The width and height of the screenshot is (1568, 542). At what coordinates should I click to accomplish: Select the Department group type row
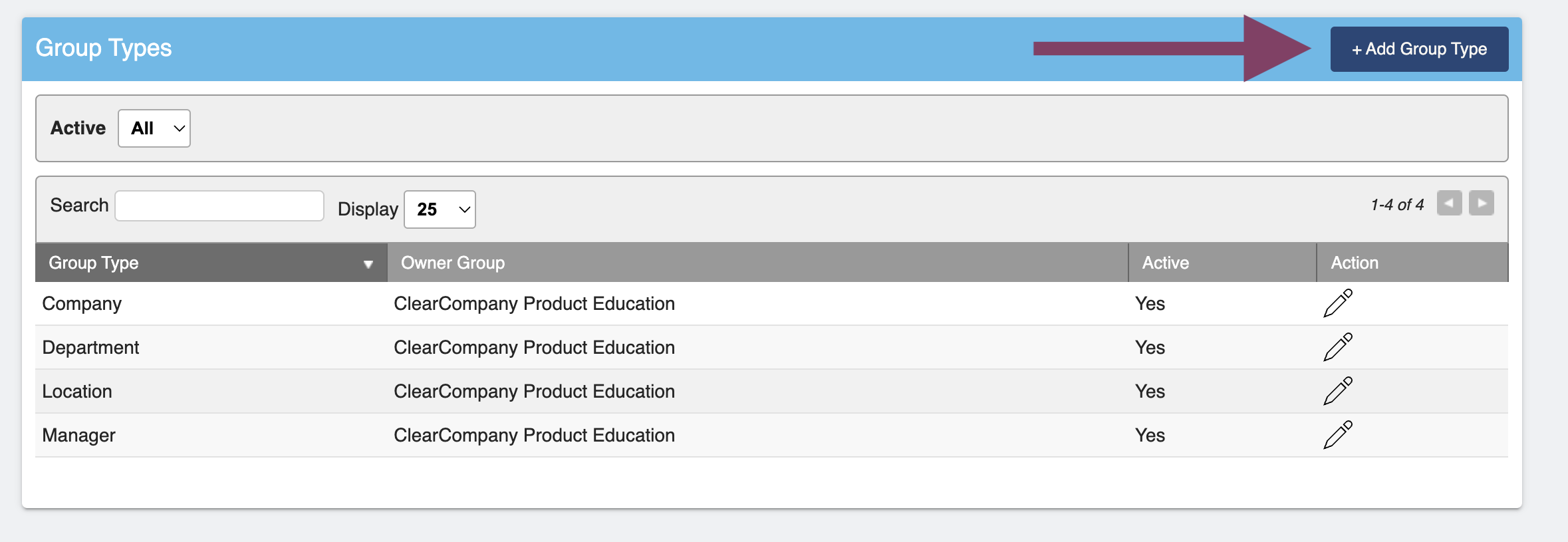click(90, 348)
